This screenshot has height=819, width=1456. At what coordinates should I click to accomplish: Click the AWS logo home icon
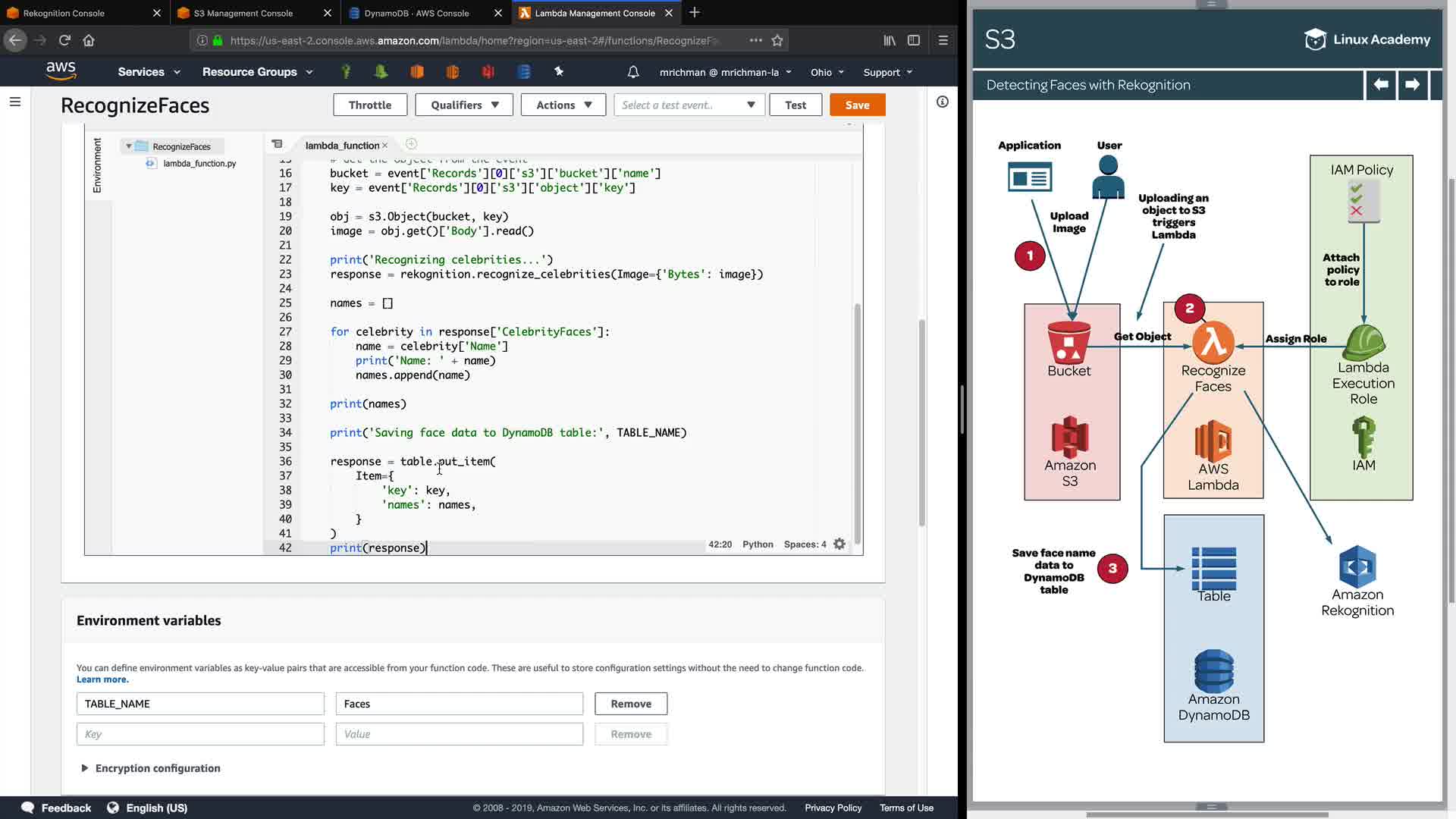pos(61,71)
